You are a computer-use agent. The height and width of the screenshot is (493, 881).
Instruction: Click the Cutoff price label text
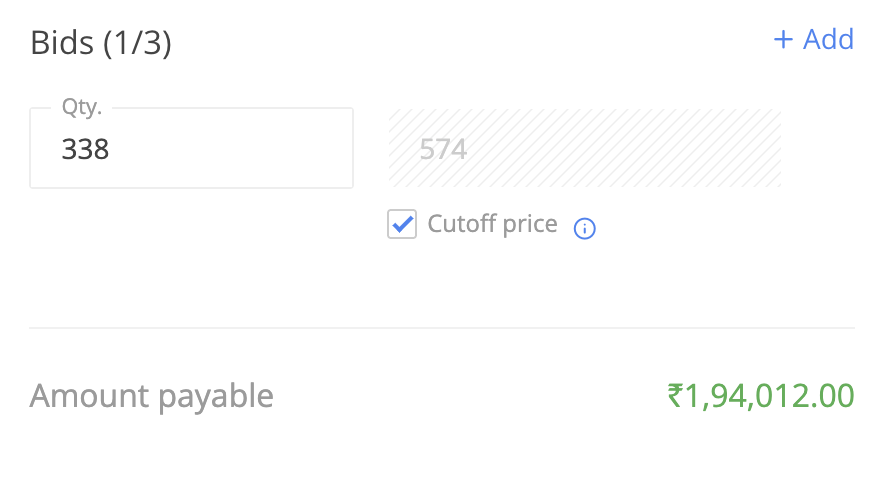pos(492,224)
